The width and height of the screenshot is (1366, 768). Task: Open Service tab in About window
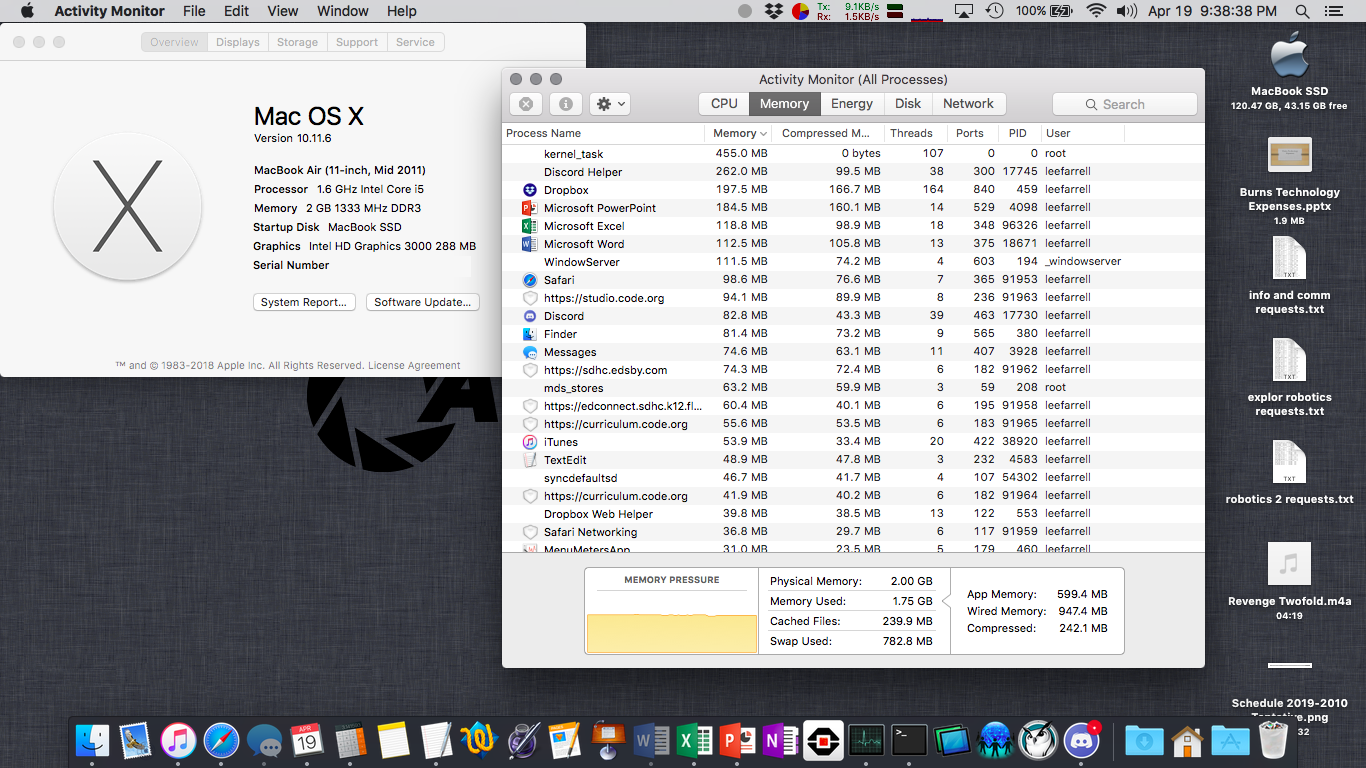click(415, 42)
